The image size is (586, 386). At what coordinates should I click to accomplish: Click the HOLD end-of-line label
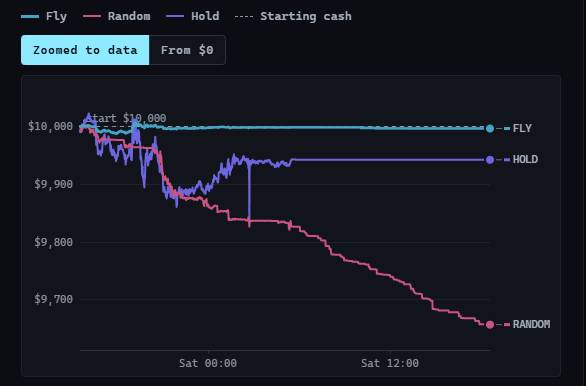coord(525,160)
